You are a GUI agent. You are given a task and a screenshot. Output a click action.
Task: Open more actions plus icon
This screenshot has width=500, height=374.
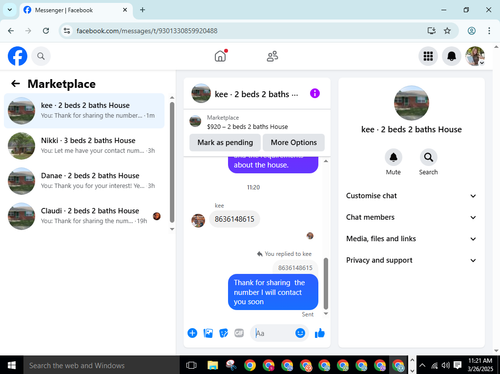pos(192,333)
